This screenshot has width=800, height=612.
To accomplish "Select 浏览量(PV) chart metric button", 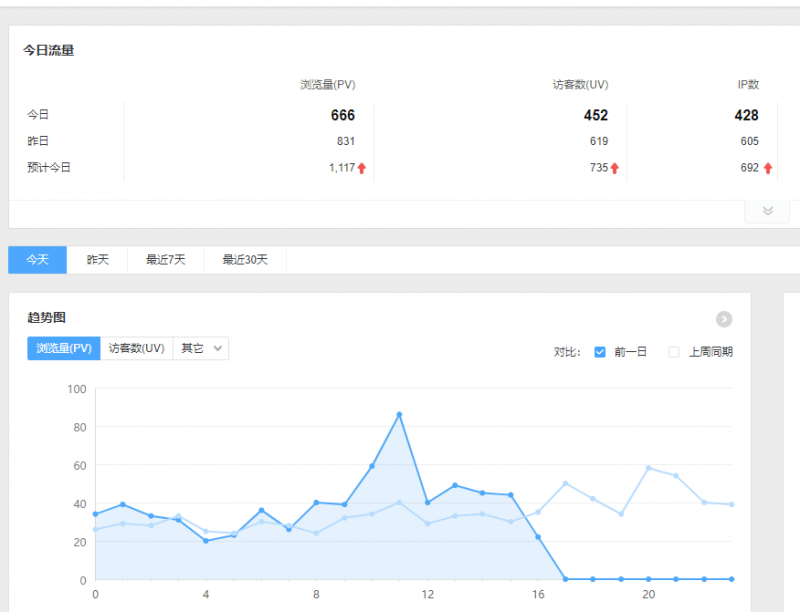I will (x=64, y=348).
